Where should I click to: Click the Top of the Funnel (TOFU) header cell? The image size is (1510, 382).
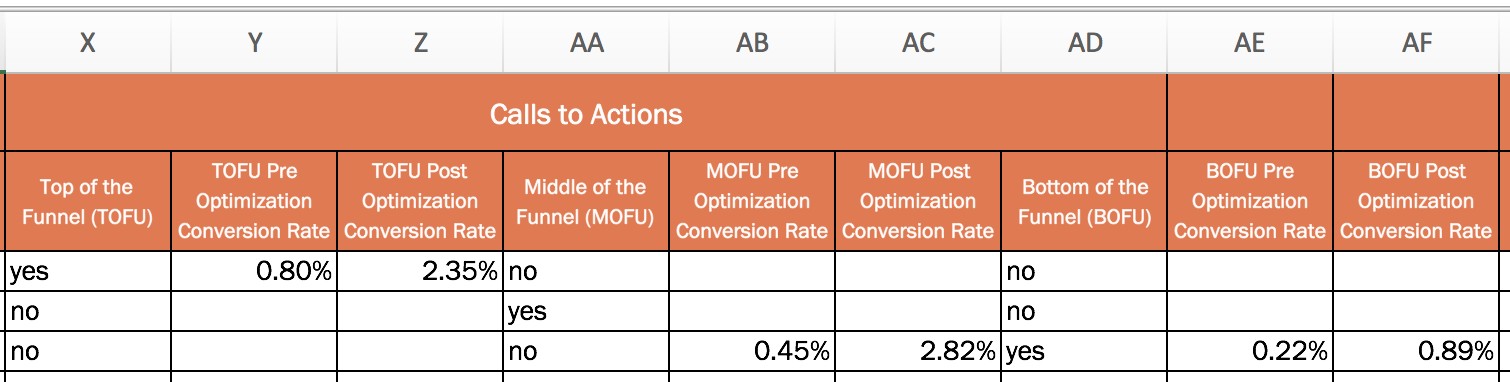88,201
